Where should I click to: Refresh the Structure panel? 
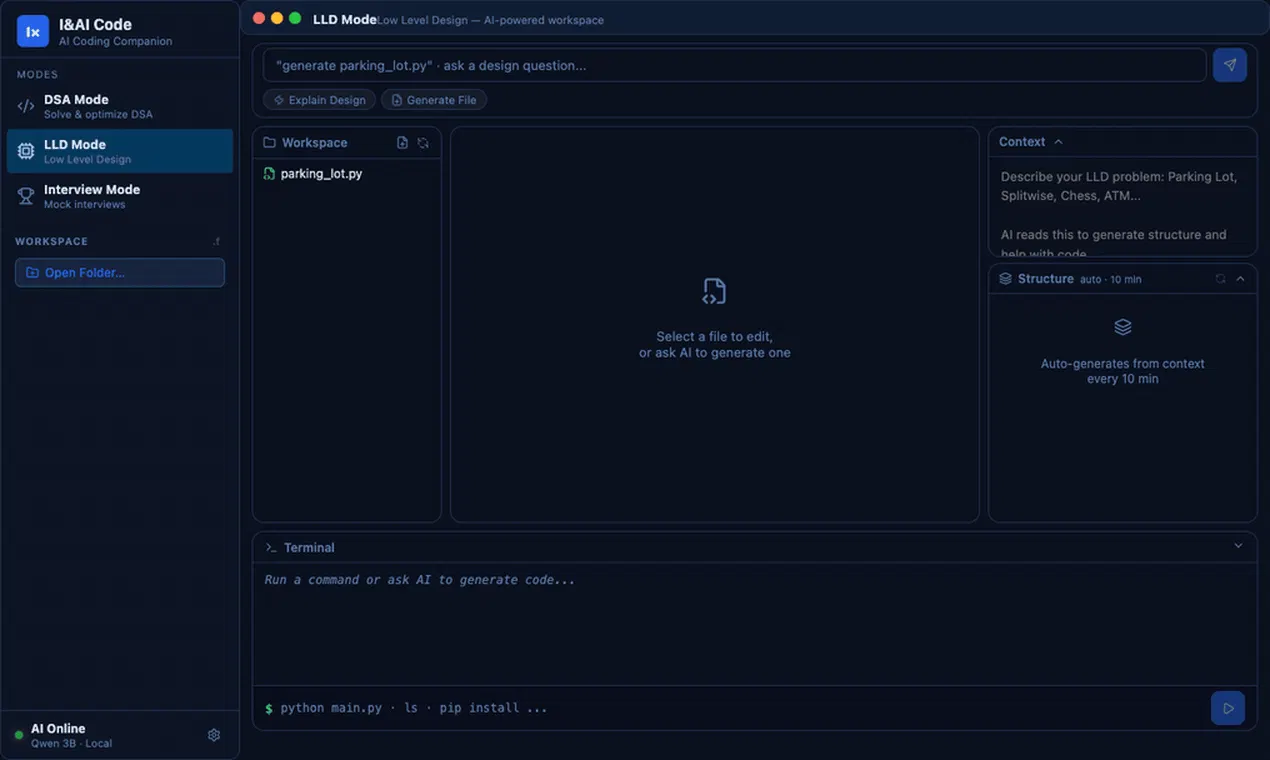[1220, 279]
